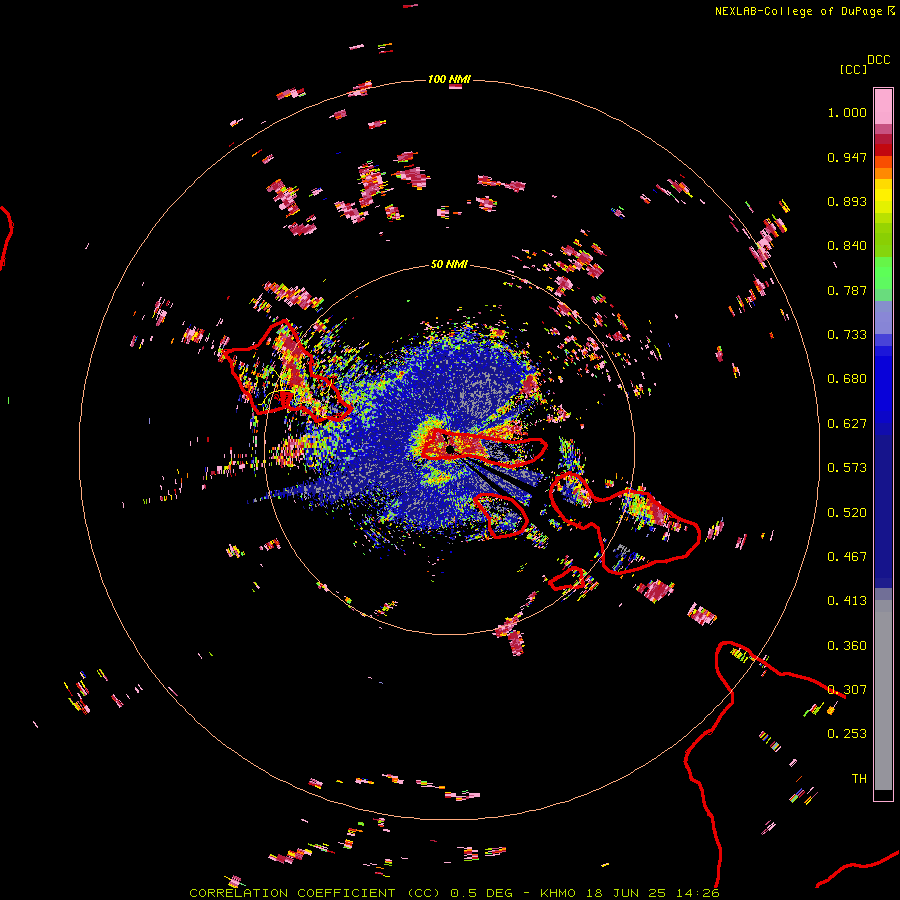Pick the gray lower color bar segment
The height and width of the screenshot is (900, 900).
click(x=883, y=695)
